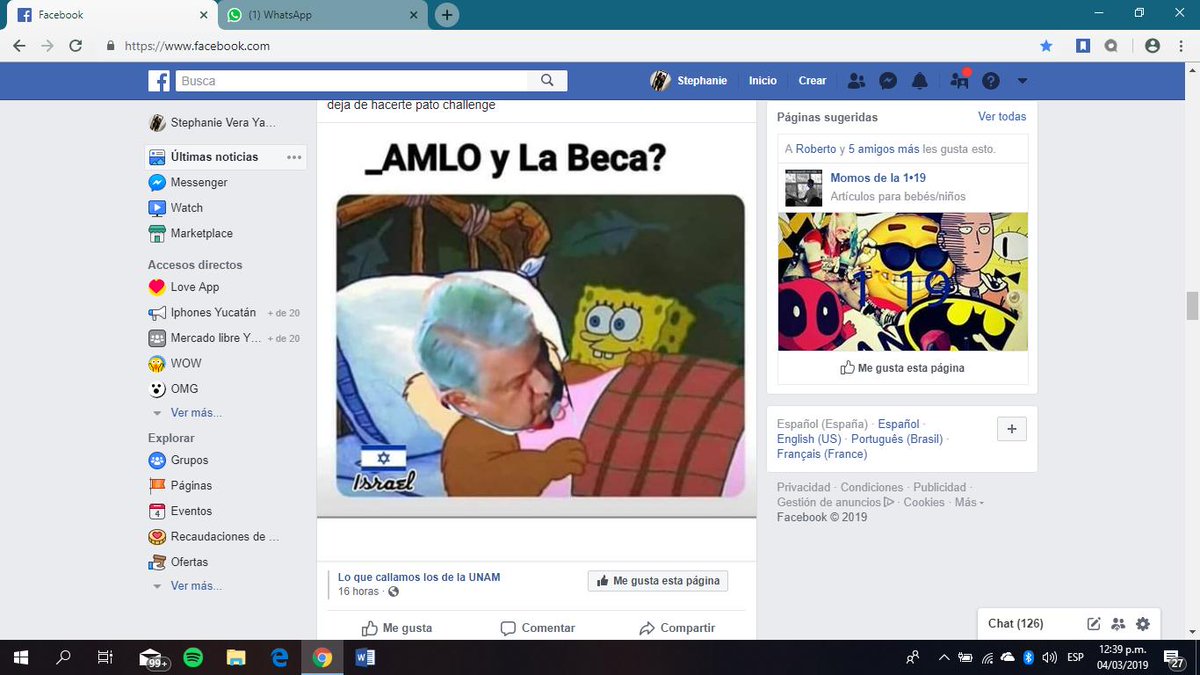
Task: Click Comentar on the post
Action: tap(537, 628)
